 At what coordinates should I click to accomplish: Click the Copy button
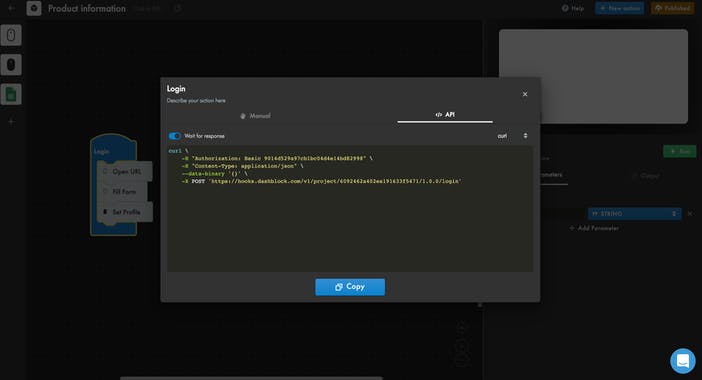pyautogui.click(x=350, y=287)
